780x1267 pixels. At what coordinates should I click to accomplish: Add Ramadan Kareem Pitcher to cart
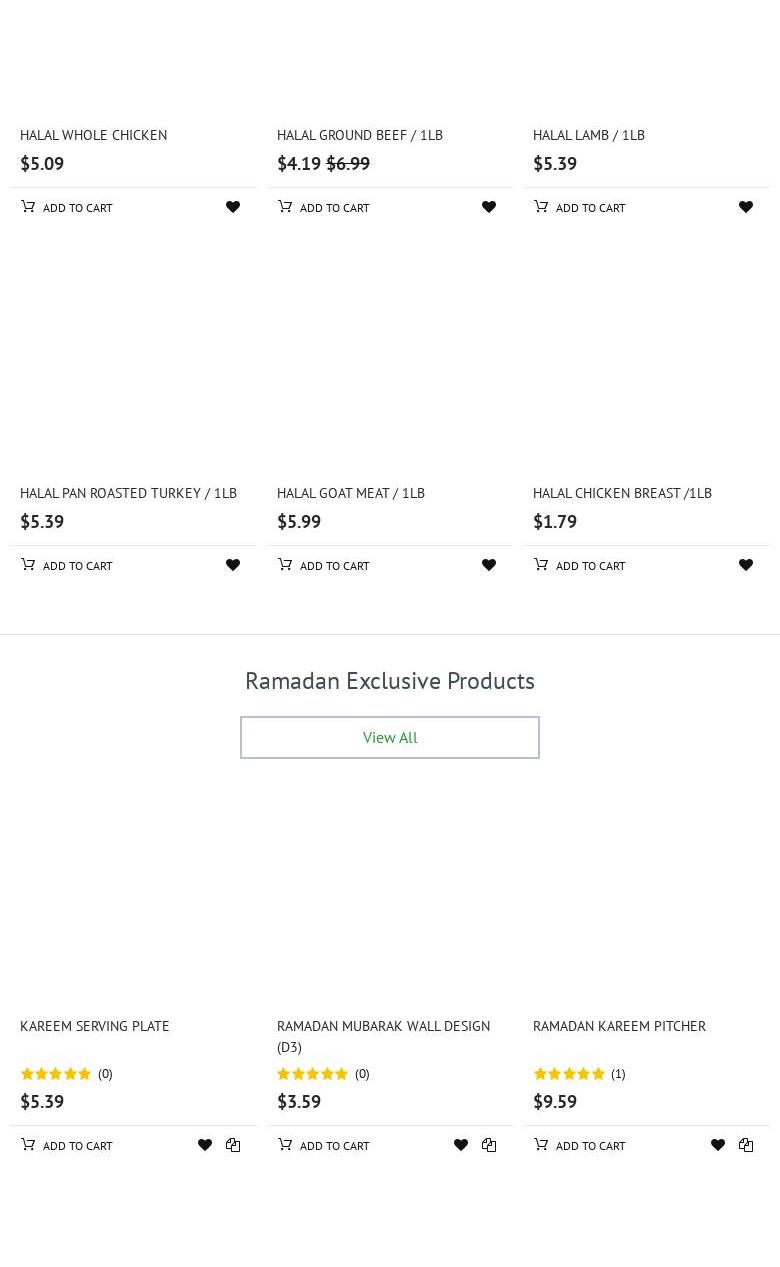[580, 1145]
